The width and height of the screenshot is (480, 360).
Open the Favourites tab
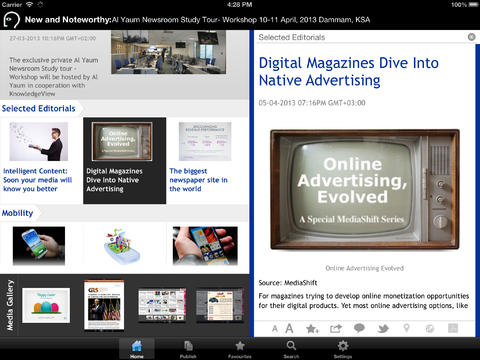pos(240,349)
